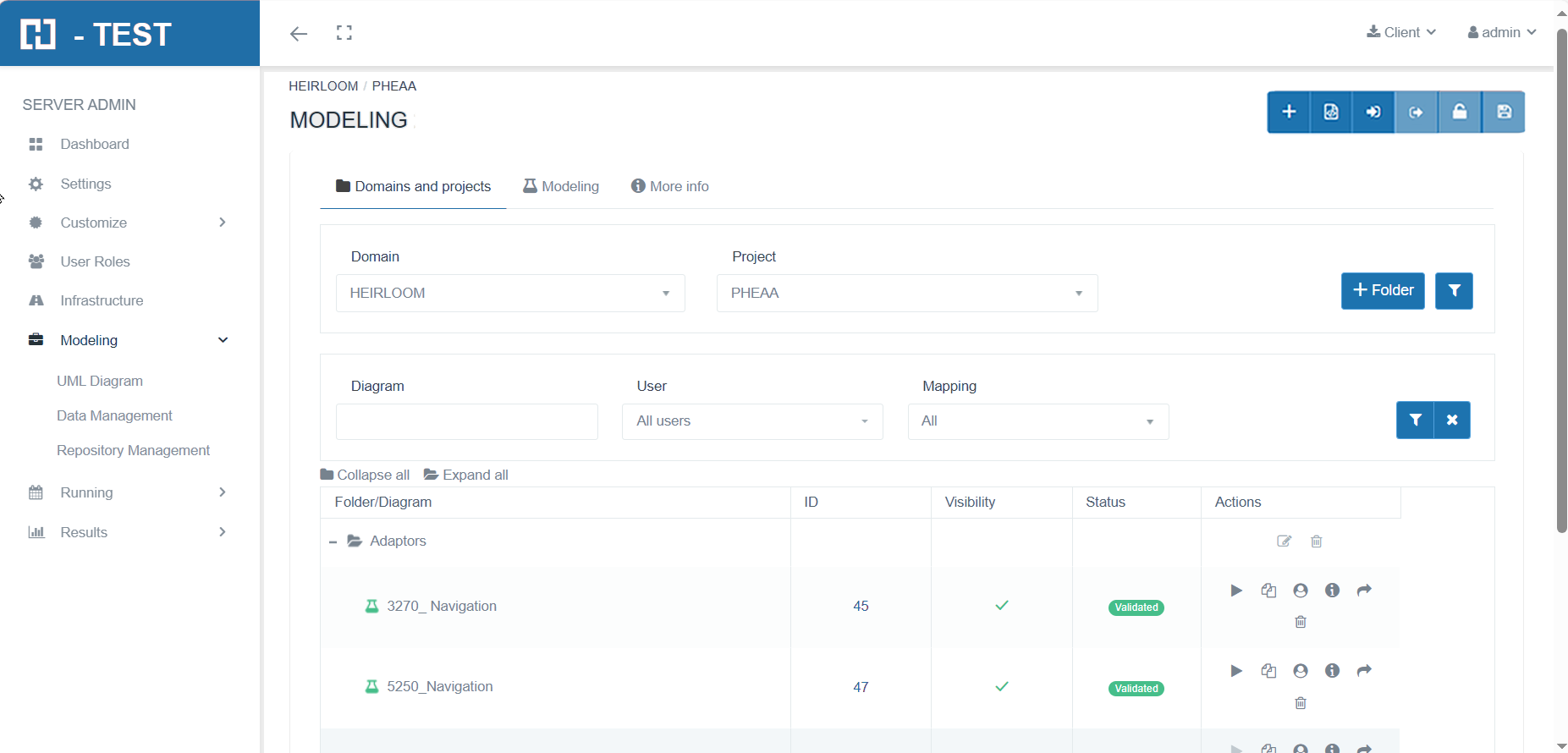
Task: Click the + Folder button
Action: coord(1383,291)
